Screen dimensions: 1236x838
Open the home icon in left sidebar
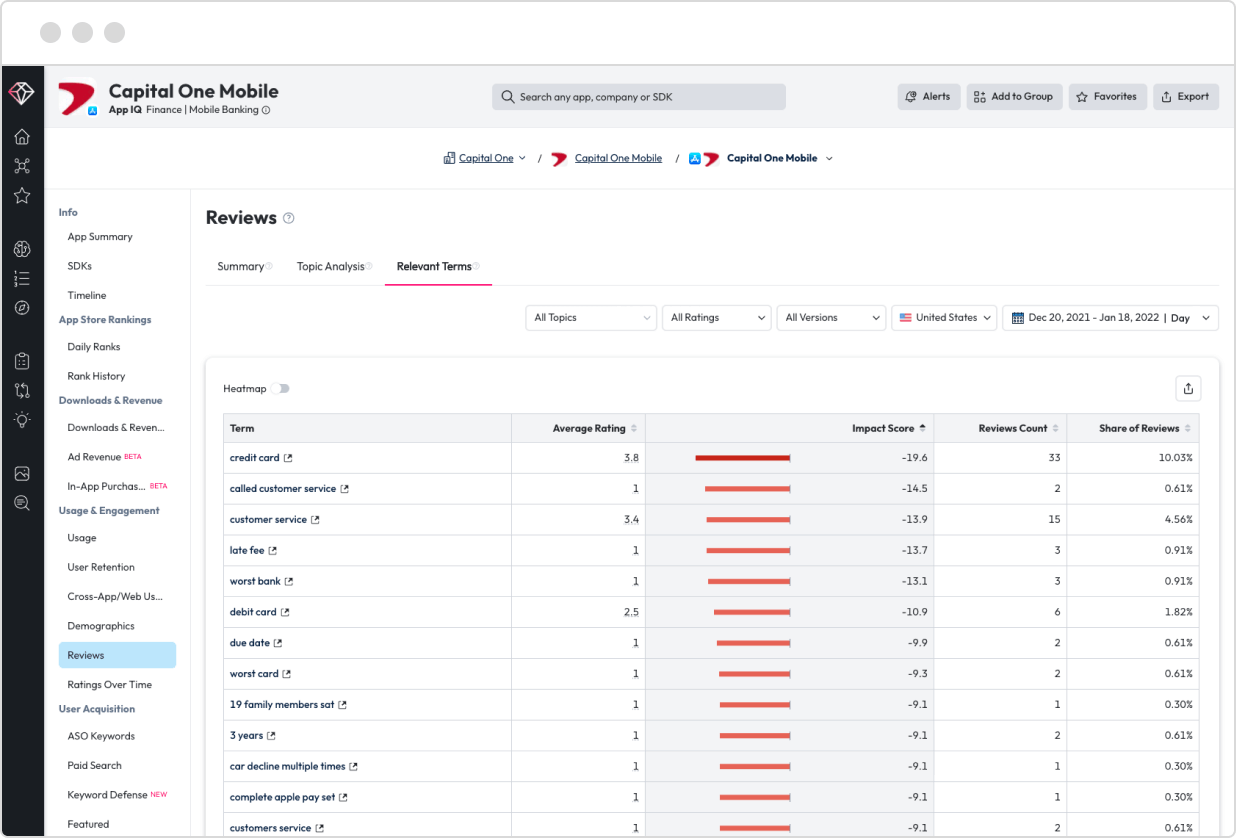(x=22, y=137)
